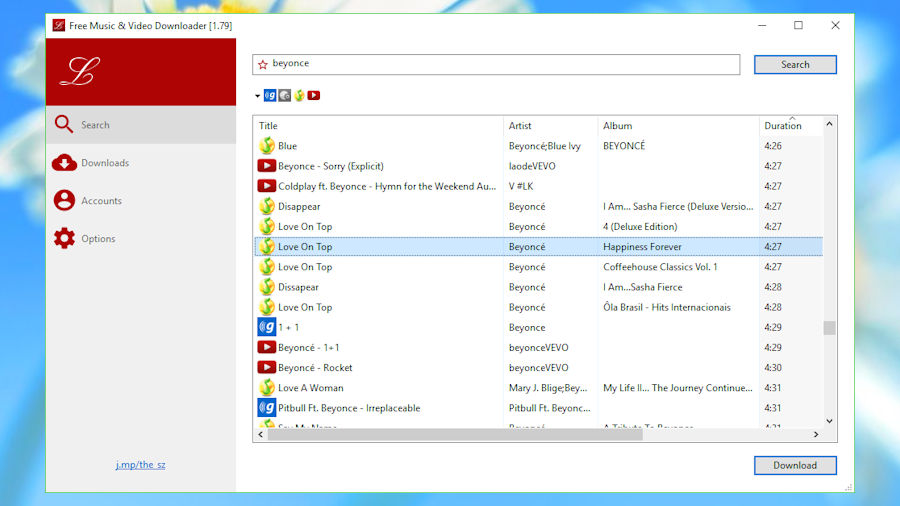Click the swirl icon beside Blue track

coord(266,146)
